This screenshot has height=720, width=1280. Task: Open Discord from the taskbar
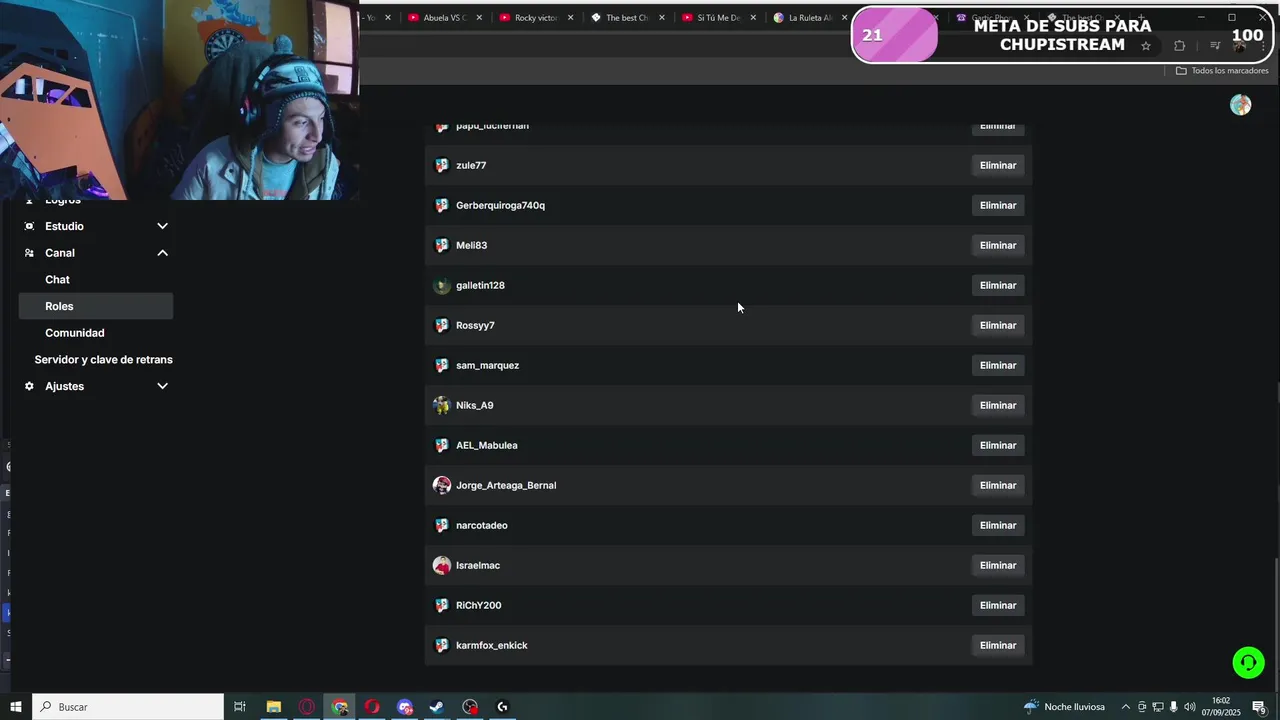(405, 707)
